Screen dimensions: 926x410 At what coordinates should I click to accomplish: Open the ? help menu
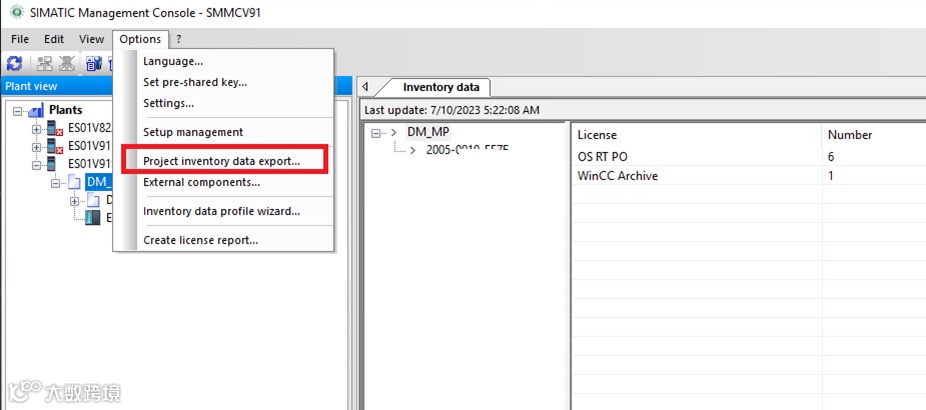pyautogui.click(x=178, y=39)
